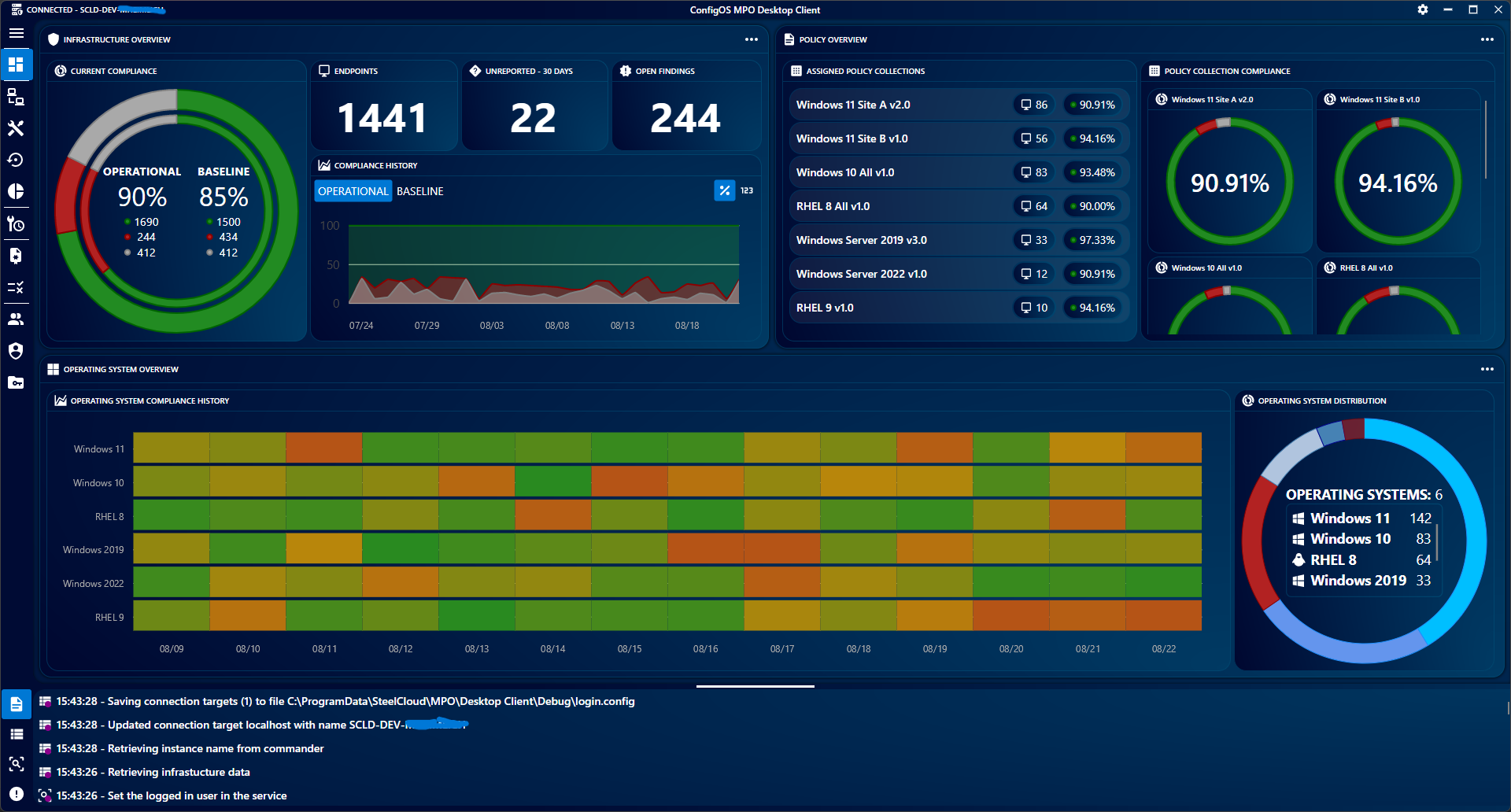
Task: Click the users group icon in sidebar
Action: coord(16,319)
